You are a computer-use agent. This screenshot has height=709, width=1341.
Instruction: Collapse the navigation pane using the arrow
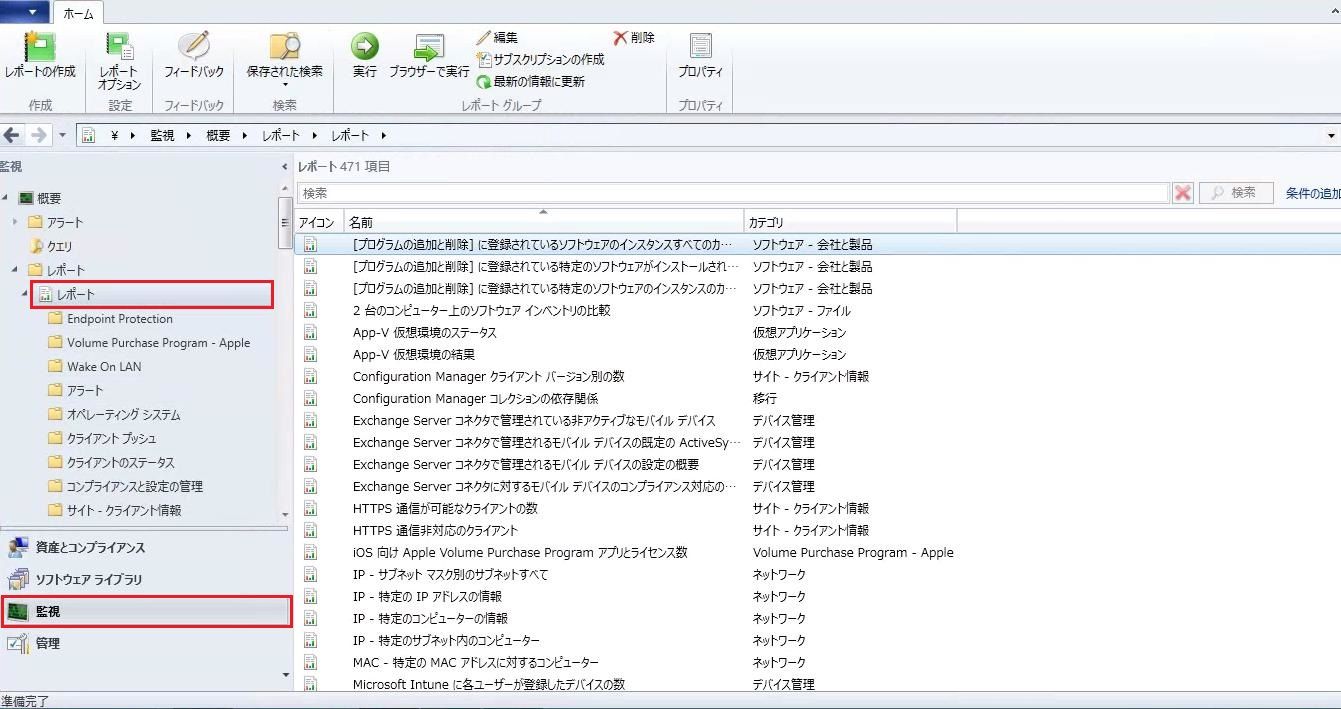tap(284, 167)
